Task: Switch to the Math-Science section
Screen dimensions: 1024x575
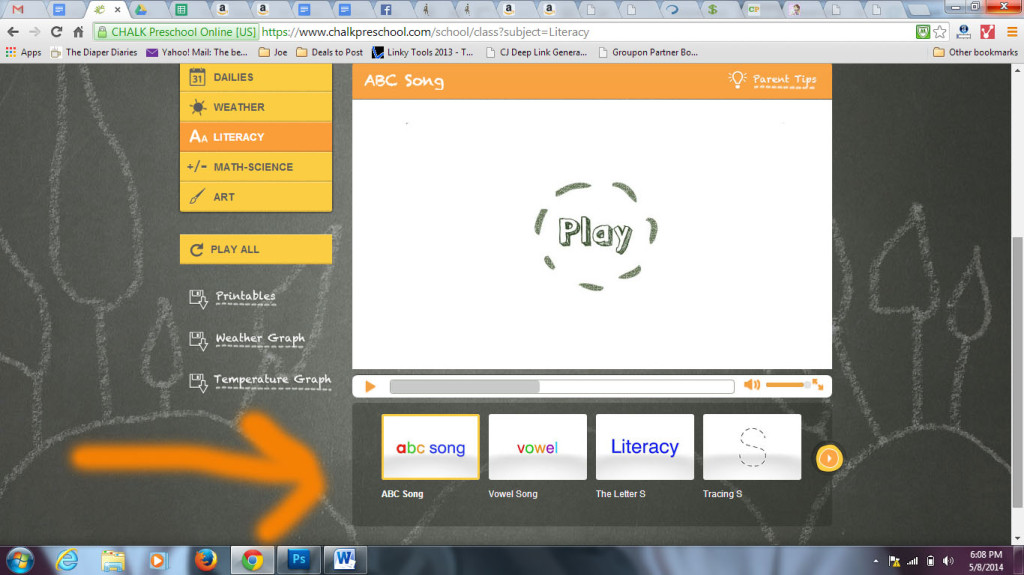Action: pos(255,167)
